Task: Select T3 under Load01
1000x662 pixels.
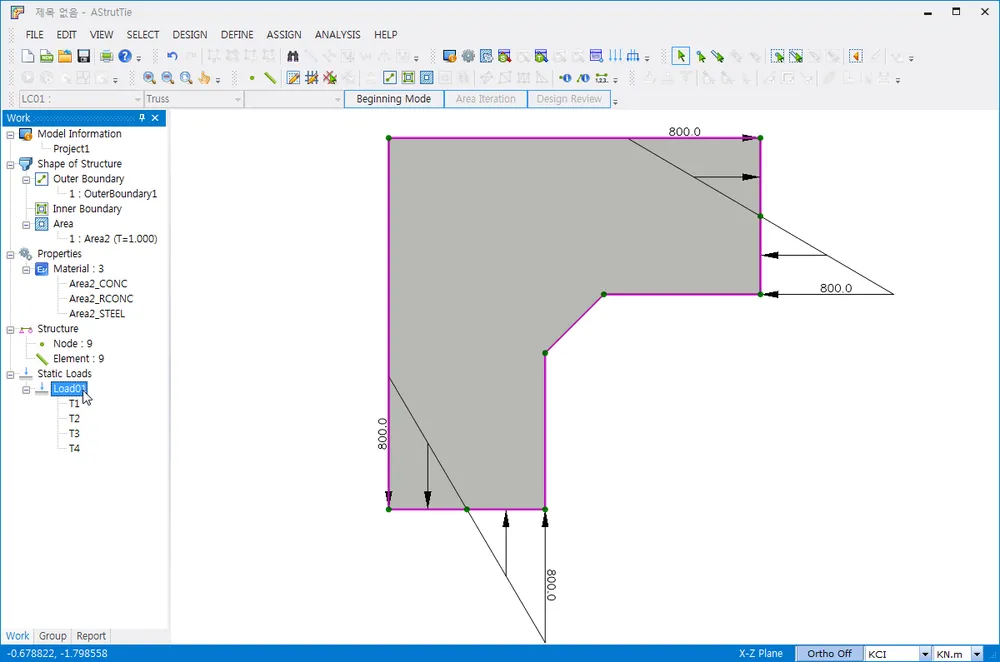Action: (x=75, y=434)
